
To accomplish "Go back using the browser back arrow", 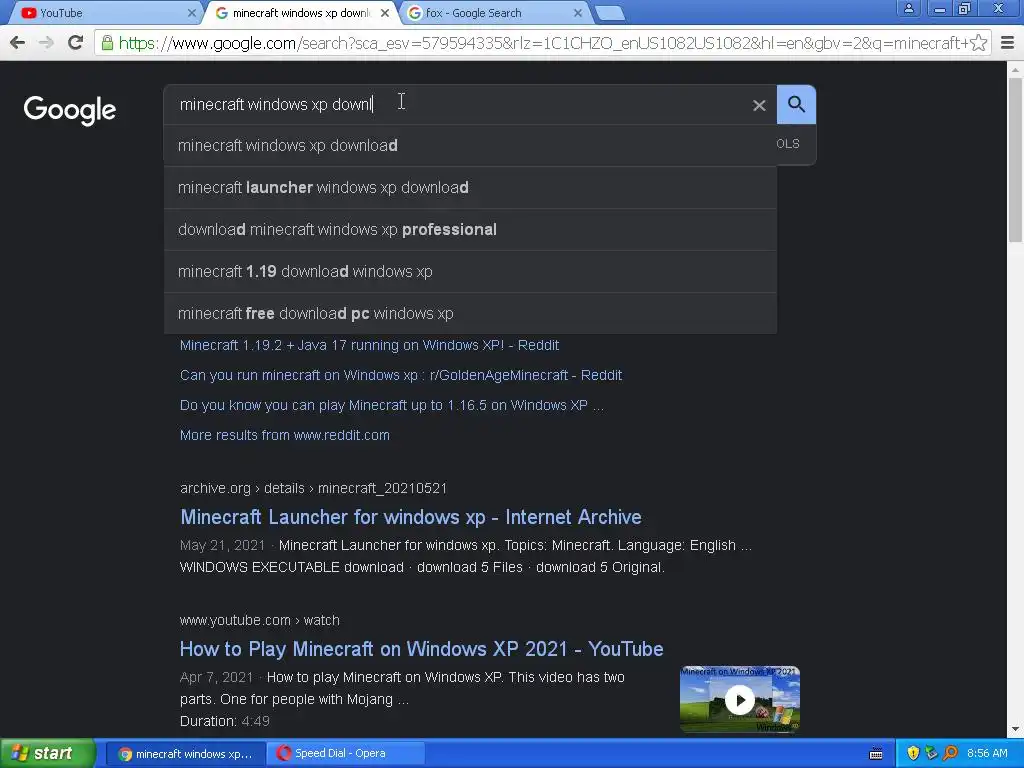I will coord(18,43).
